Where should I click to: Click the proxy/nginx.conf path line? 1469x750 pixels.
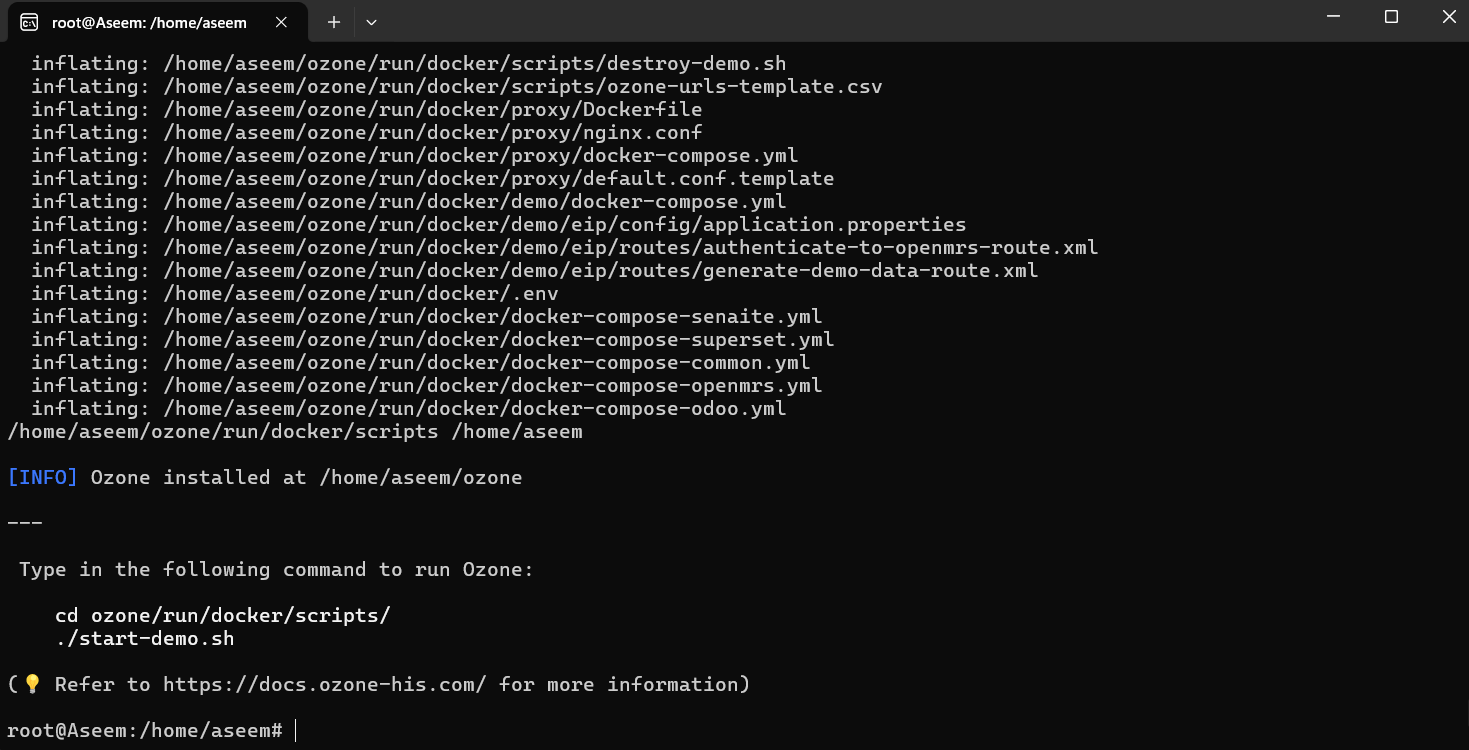367,133
